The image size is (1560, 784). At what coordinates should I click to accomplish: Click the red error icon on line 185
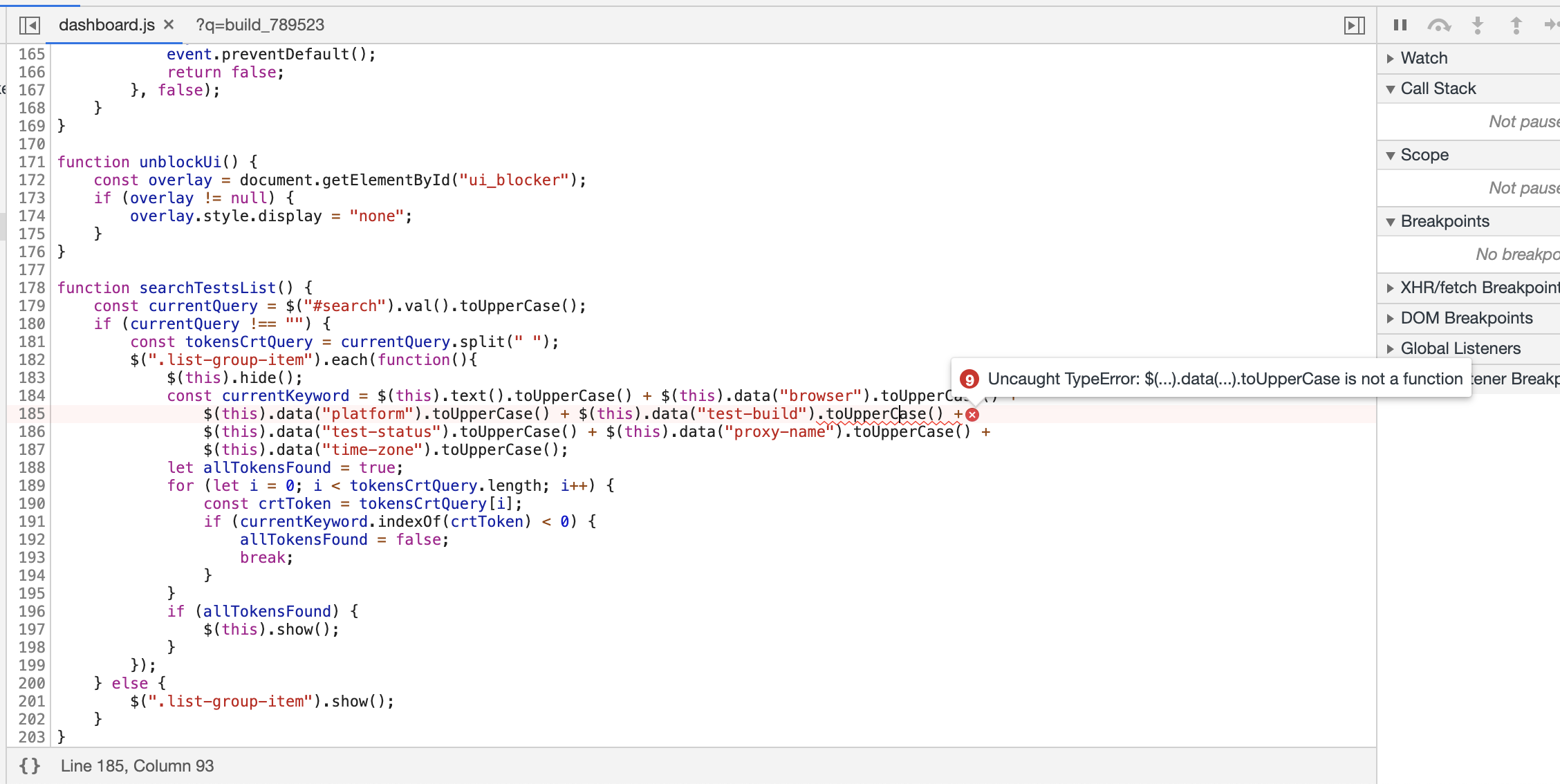coord(972,414)
